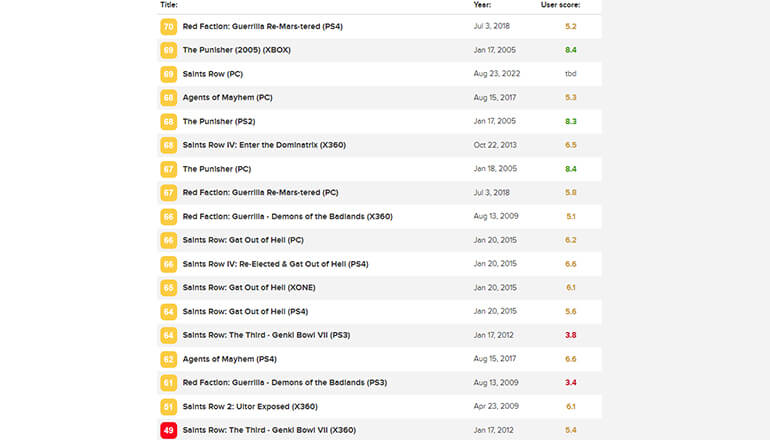Image resolution: width=770 pixels, height=440 pixels.
Task: Select user score 6.2 for Gat Out of Hell (PC)
Action: click(x=571, y=240)
